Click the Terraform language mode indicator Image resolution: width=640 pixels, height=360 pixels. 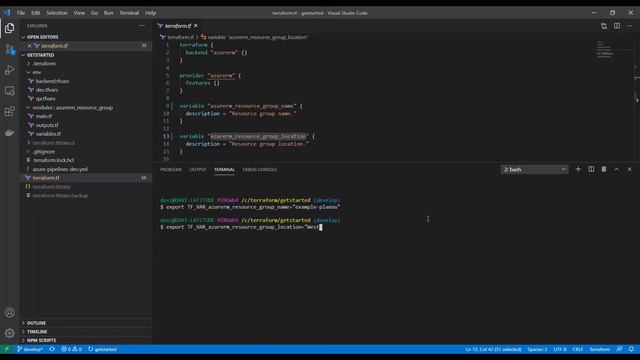pyautogui.click(x=599, y=349)
